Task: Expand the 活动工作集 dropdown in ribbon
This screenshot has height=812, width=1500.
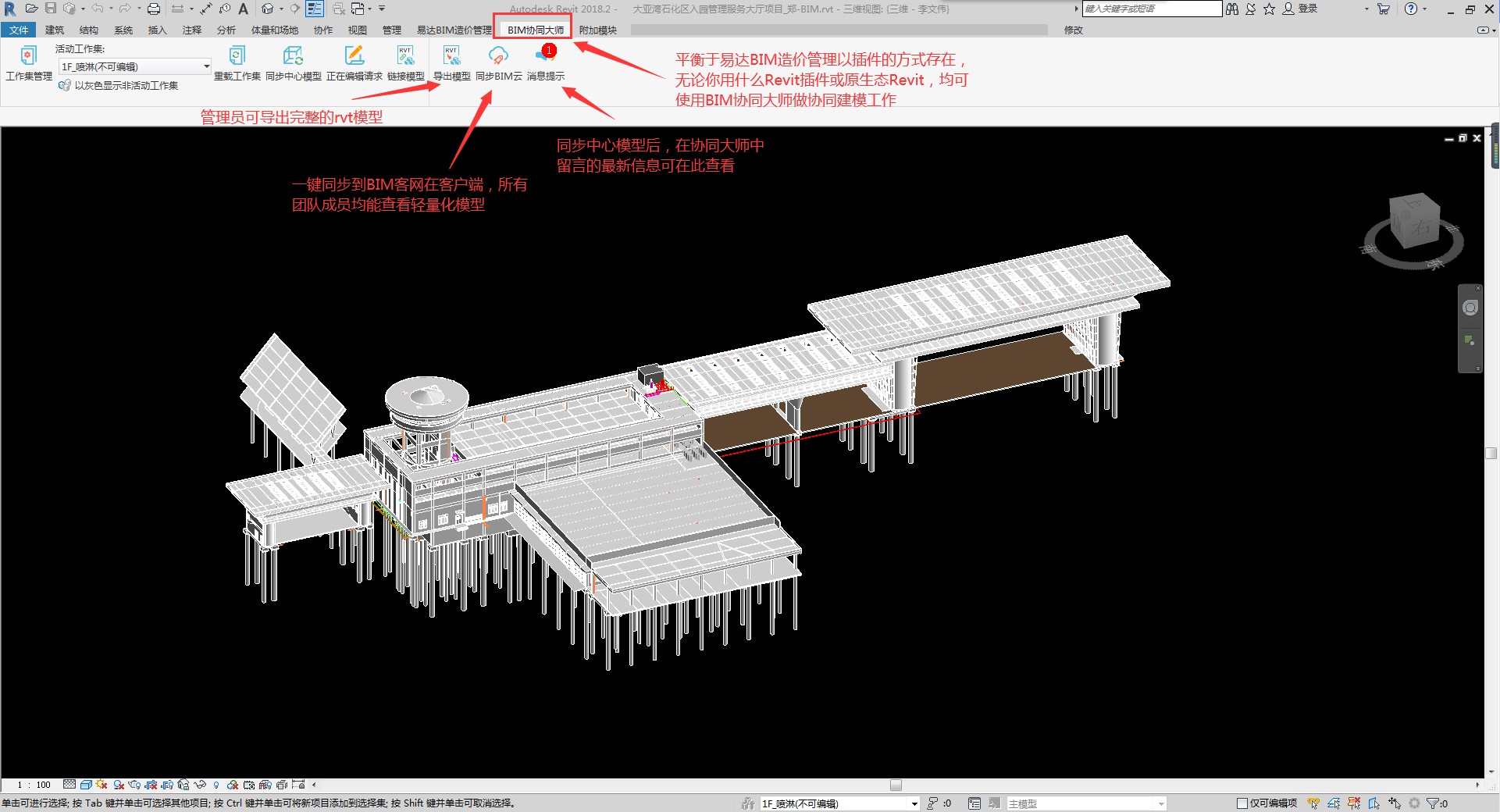Action: pyautogui.click(x=135, y=66)
